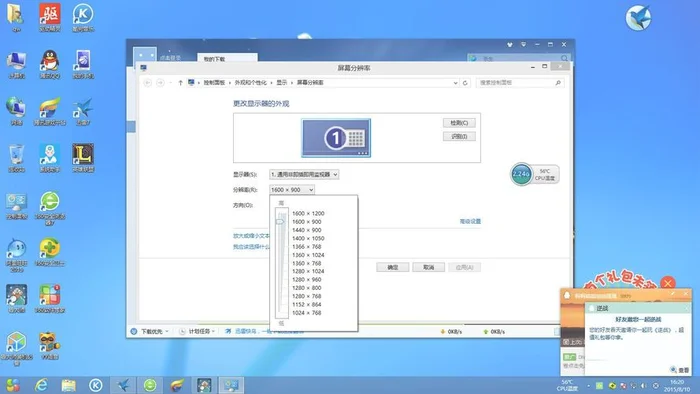
Task: Open the 360 antivirus yellow-green plus icon
Action: tap(50, 252)
